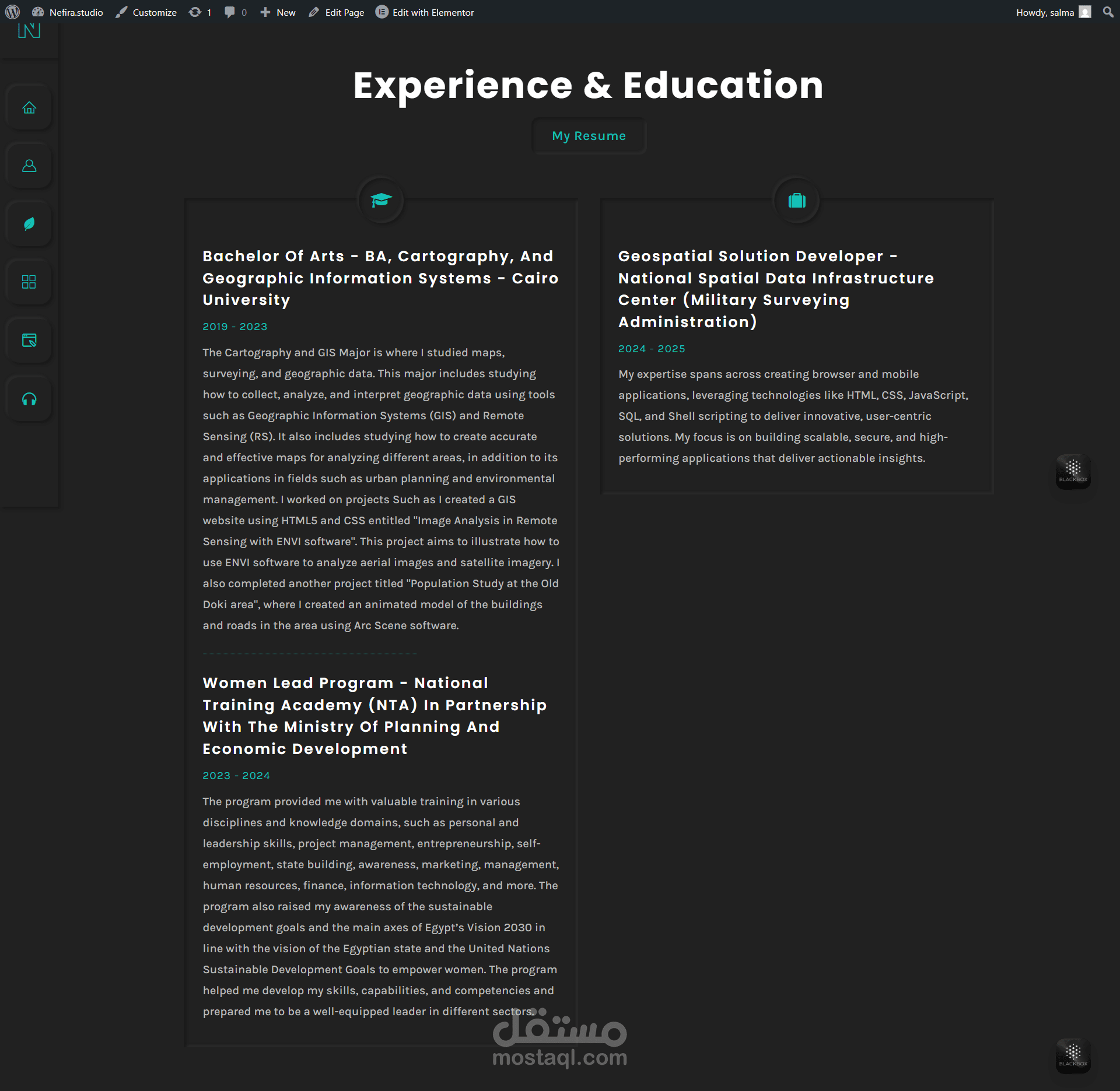Click the blog window icon in sidebar
This screenshot has height=1091, width=1120.
29,341
